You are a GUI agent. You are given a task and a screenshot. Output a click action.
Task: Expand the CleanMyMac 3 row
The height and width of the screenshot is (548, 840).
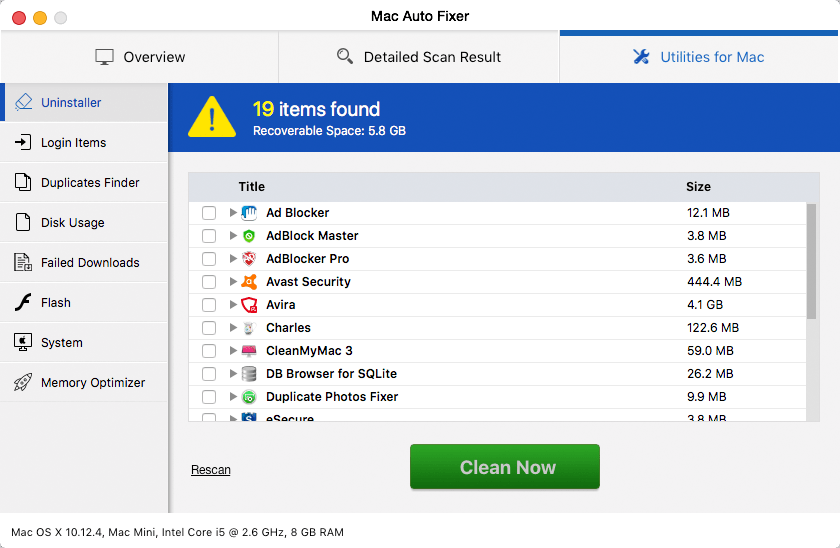tap(233, 350)
